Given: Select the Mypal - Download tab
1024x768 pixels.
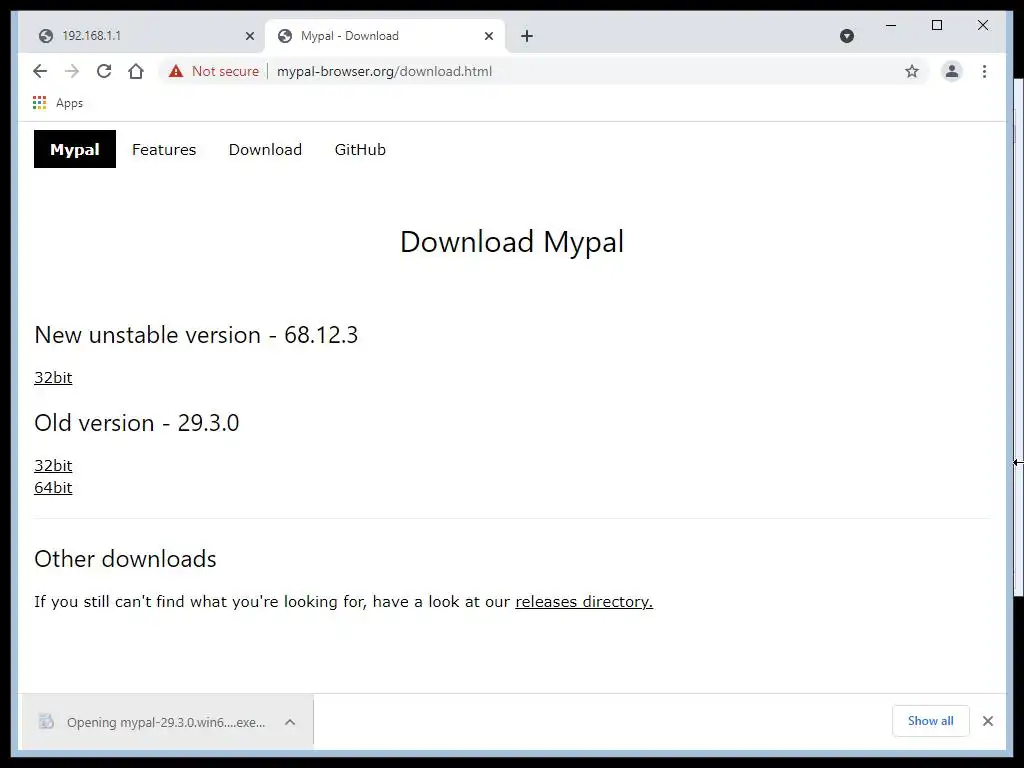Looking at the screenshot, I should (385, 36).
